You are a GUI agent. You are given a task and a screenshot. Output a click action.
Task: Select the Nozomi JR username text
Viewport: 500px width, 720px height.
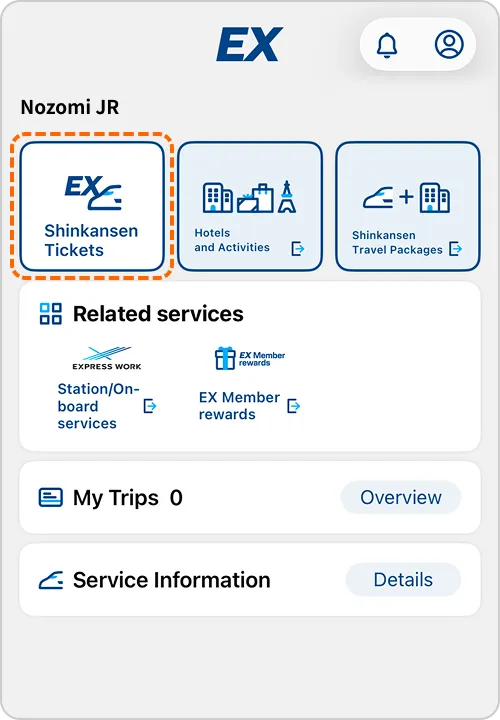(x=70, y=107)
